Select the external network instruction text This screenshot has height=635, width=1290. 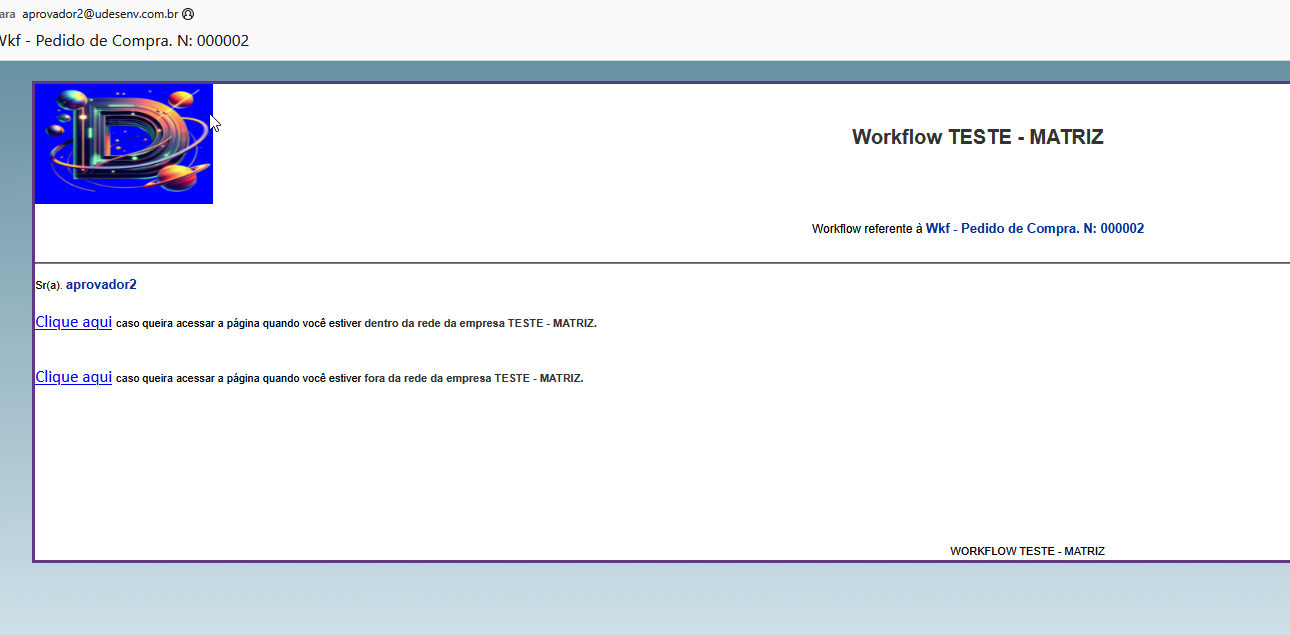(348, 378)
